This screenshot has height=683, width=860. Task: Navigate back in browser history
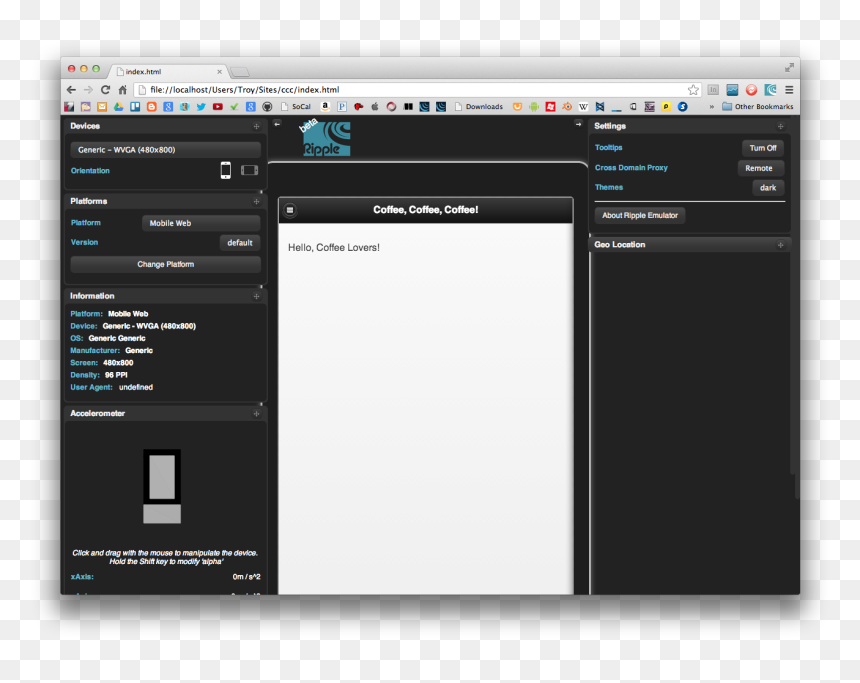click(71, 89)
